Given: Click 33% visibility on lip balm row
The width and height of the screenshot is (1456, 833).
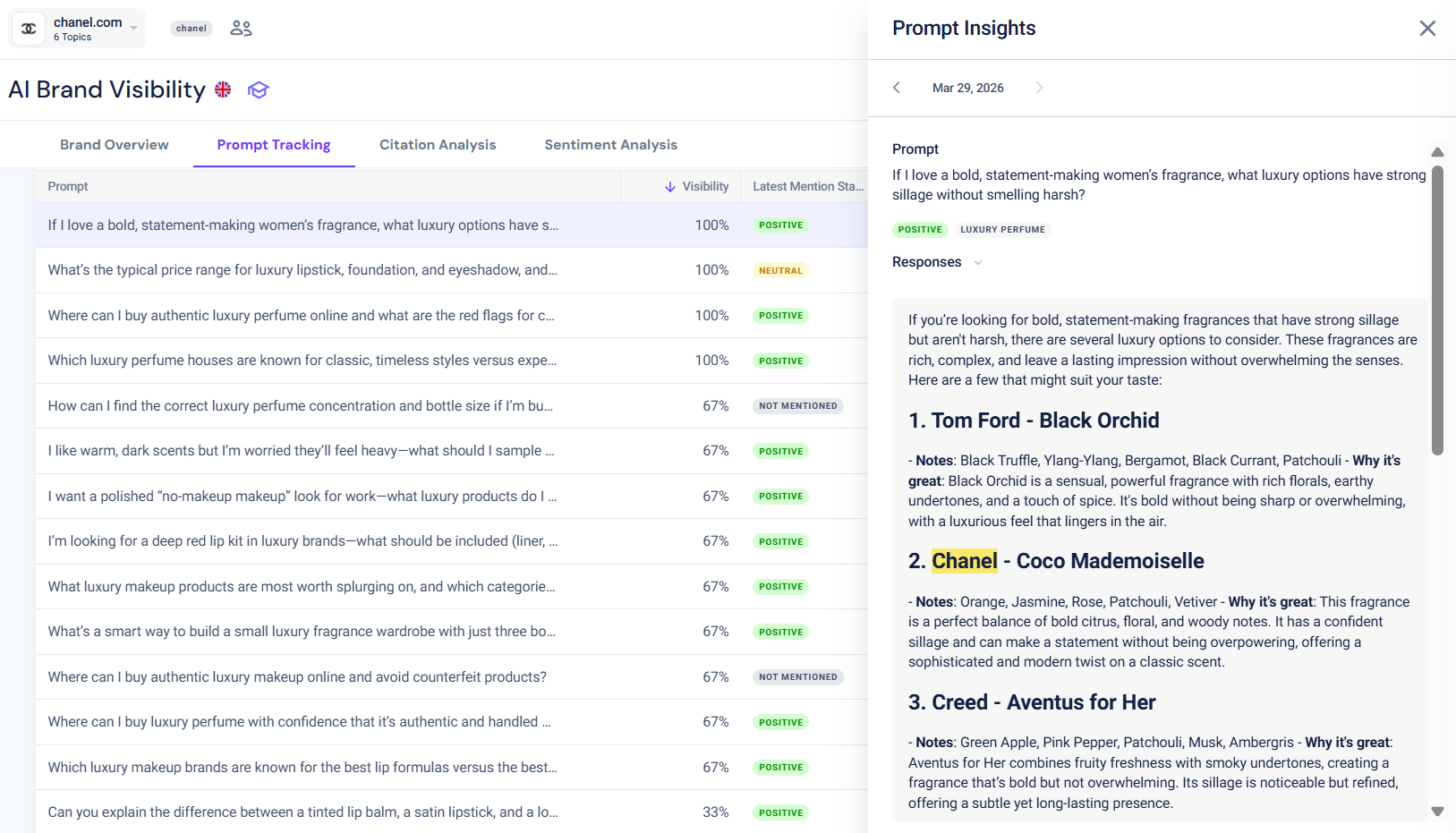Looking at the screenshot, I should [x=716, y=812].
